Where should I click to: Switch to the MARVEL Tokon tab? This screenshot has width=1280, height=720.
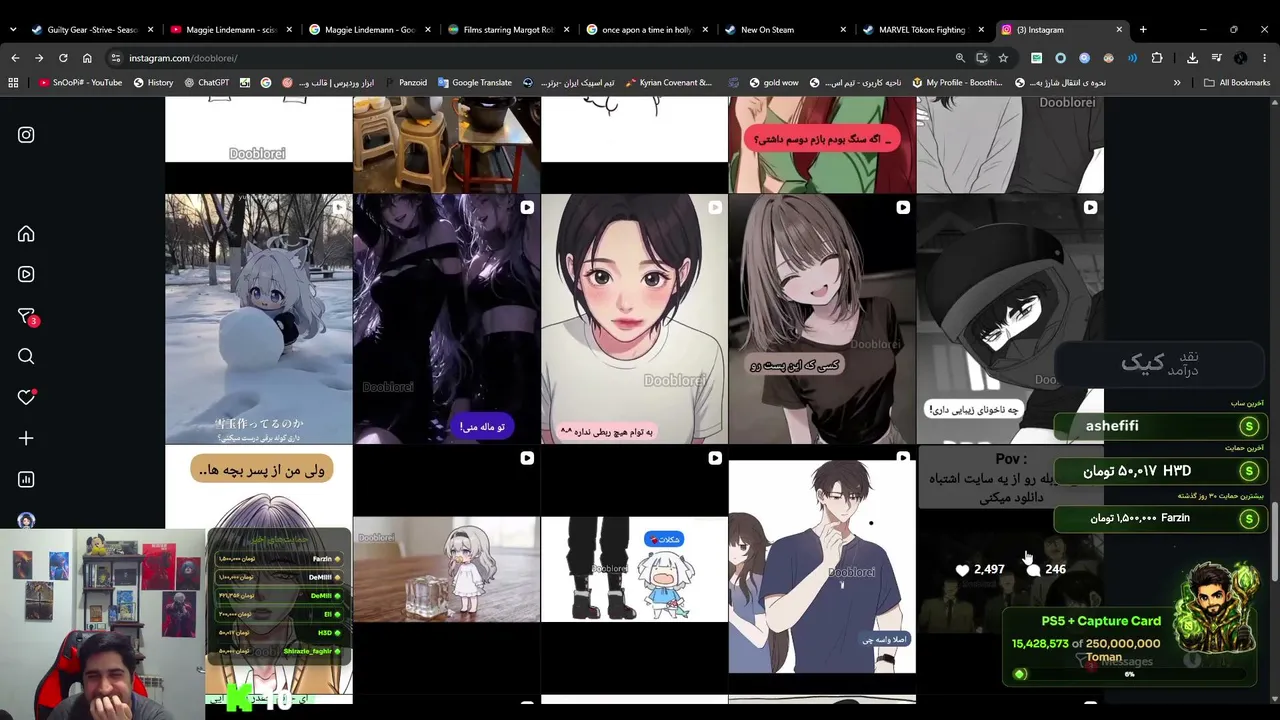[x=923, y=30]
